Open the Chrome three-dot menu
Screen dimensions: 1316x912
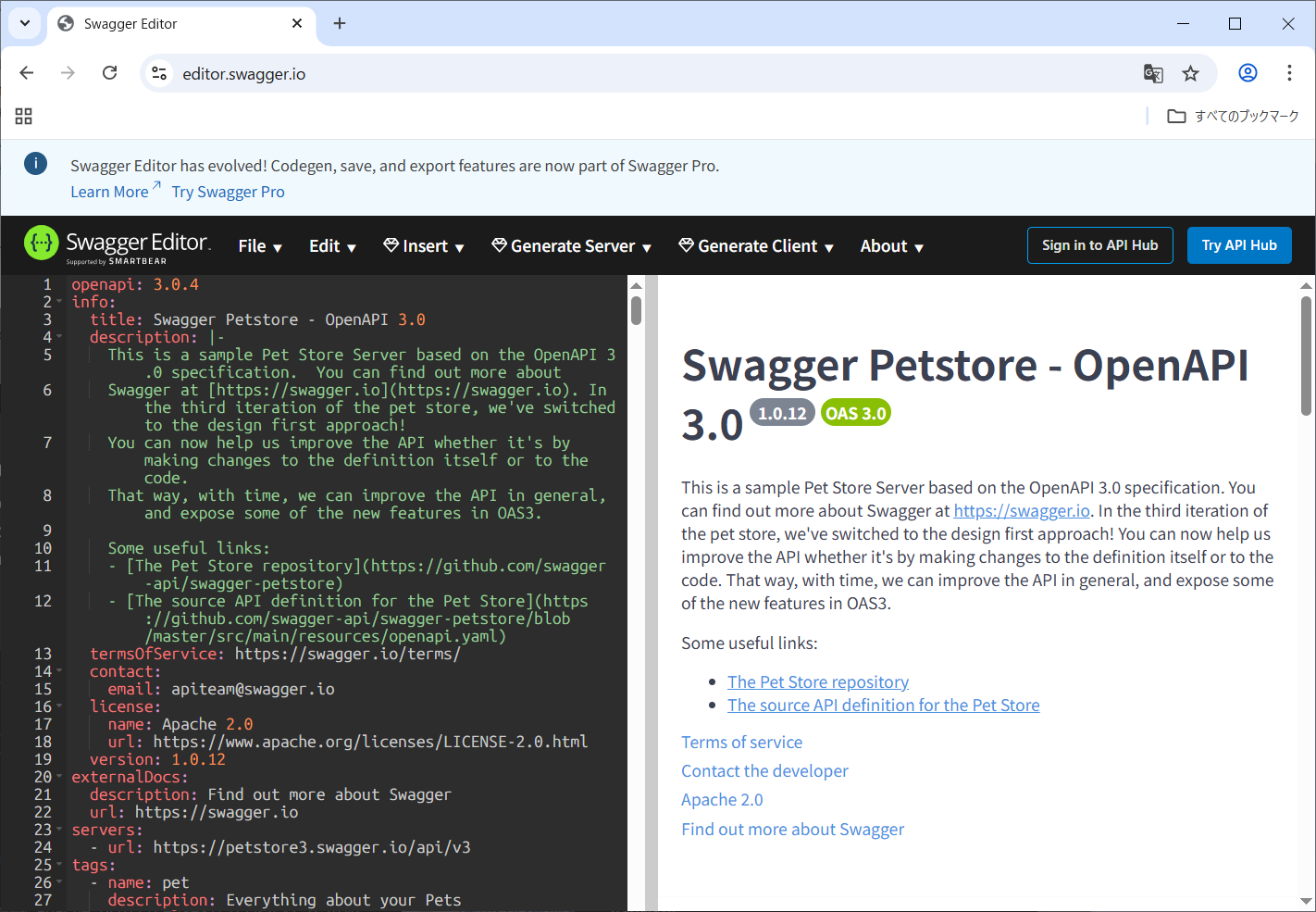click(x=1289, y=73)
